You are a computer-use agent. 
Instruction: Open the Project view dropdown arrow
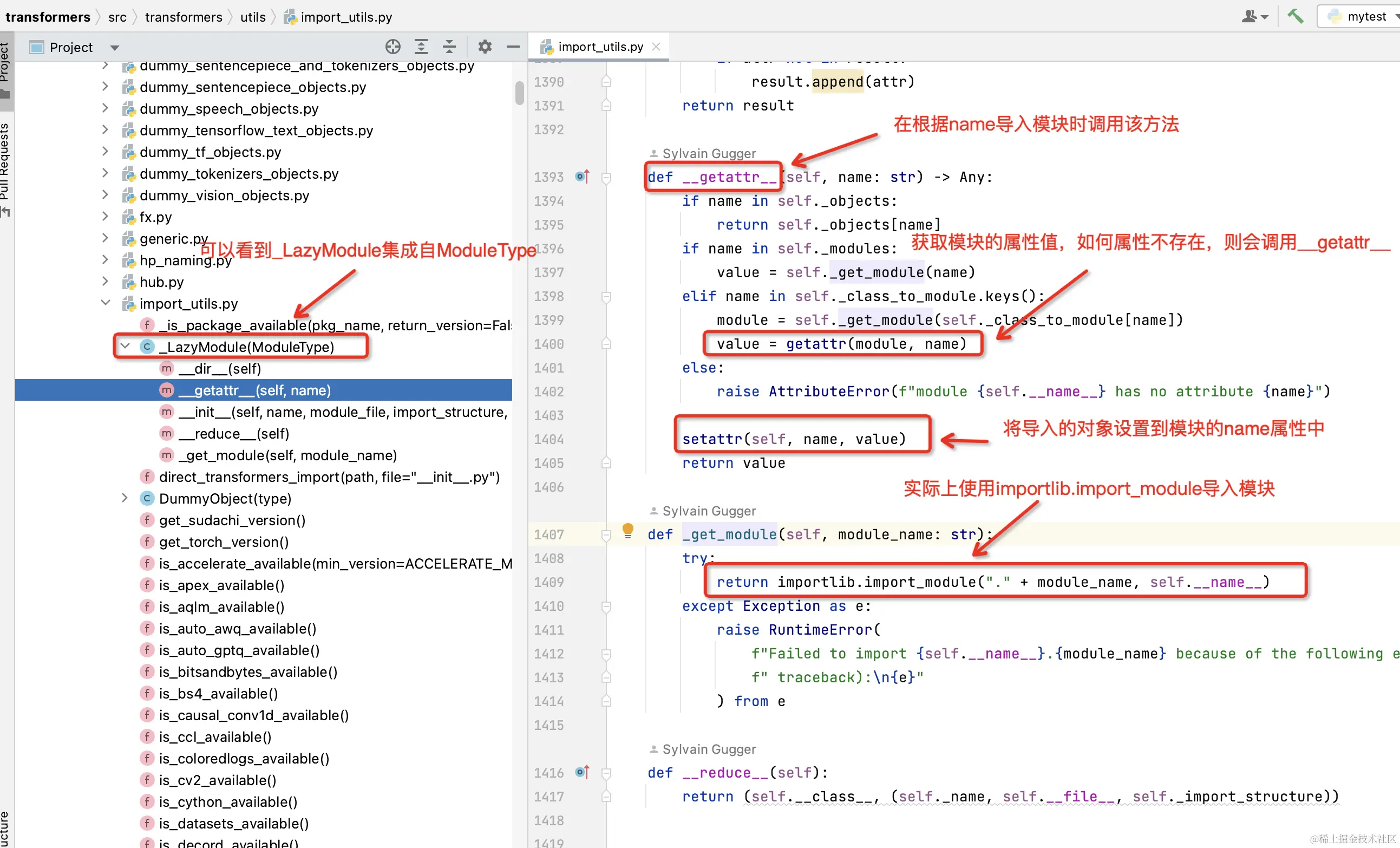pyautogui.click(x=114, y=48)
